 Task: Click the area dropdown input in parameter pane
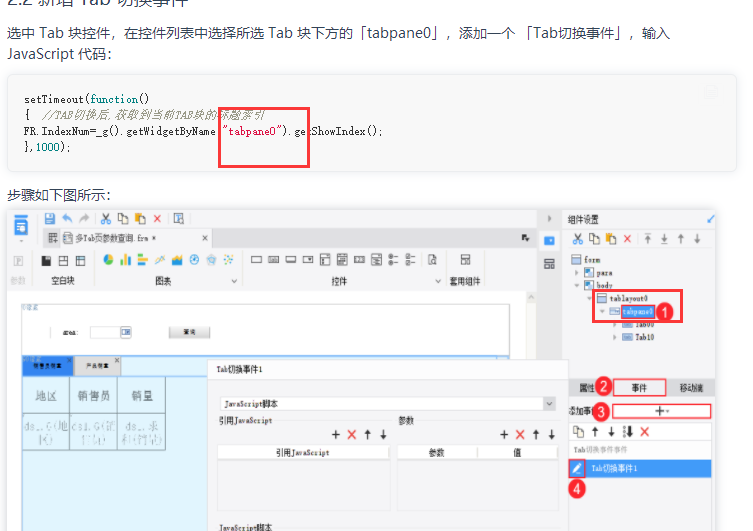click(110, 332)
